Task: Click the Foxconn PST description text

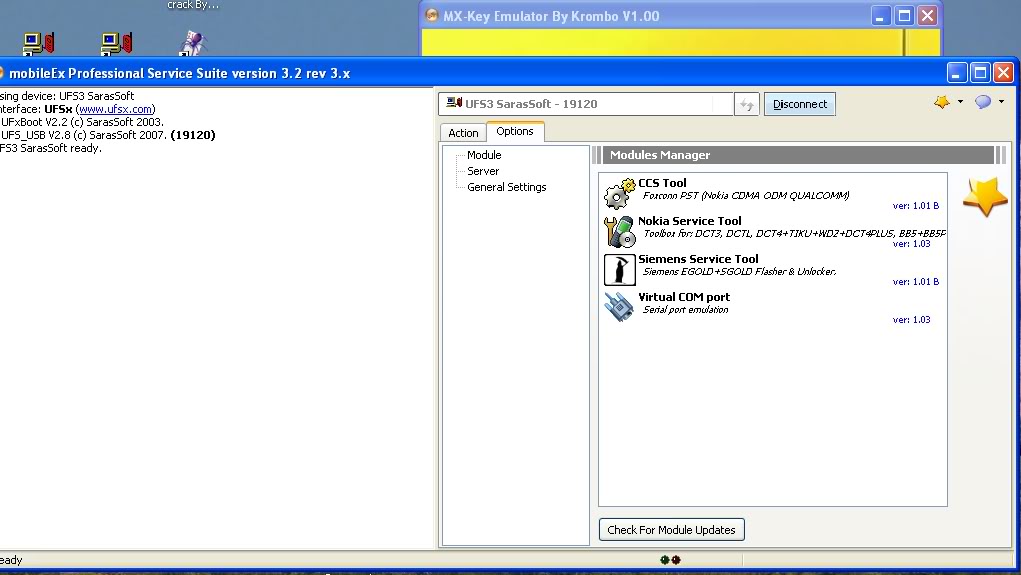Action: coord(746,195)
